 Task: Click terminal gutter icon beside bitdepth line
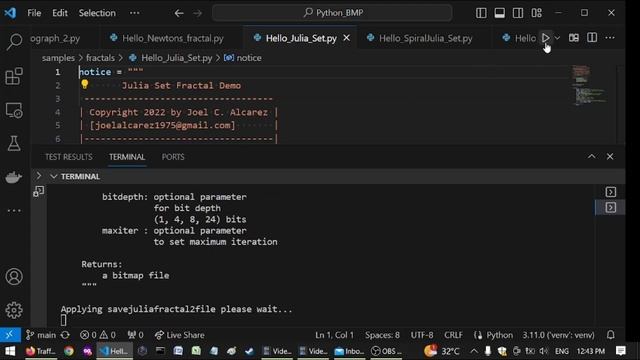39,191
